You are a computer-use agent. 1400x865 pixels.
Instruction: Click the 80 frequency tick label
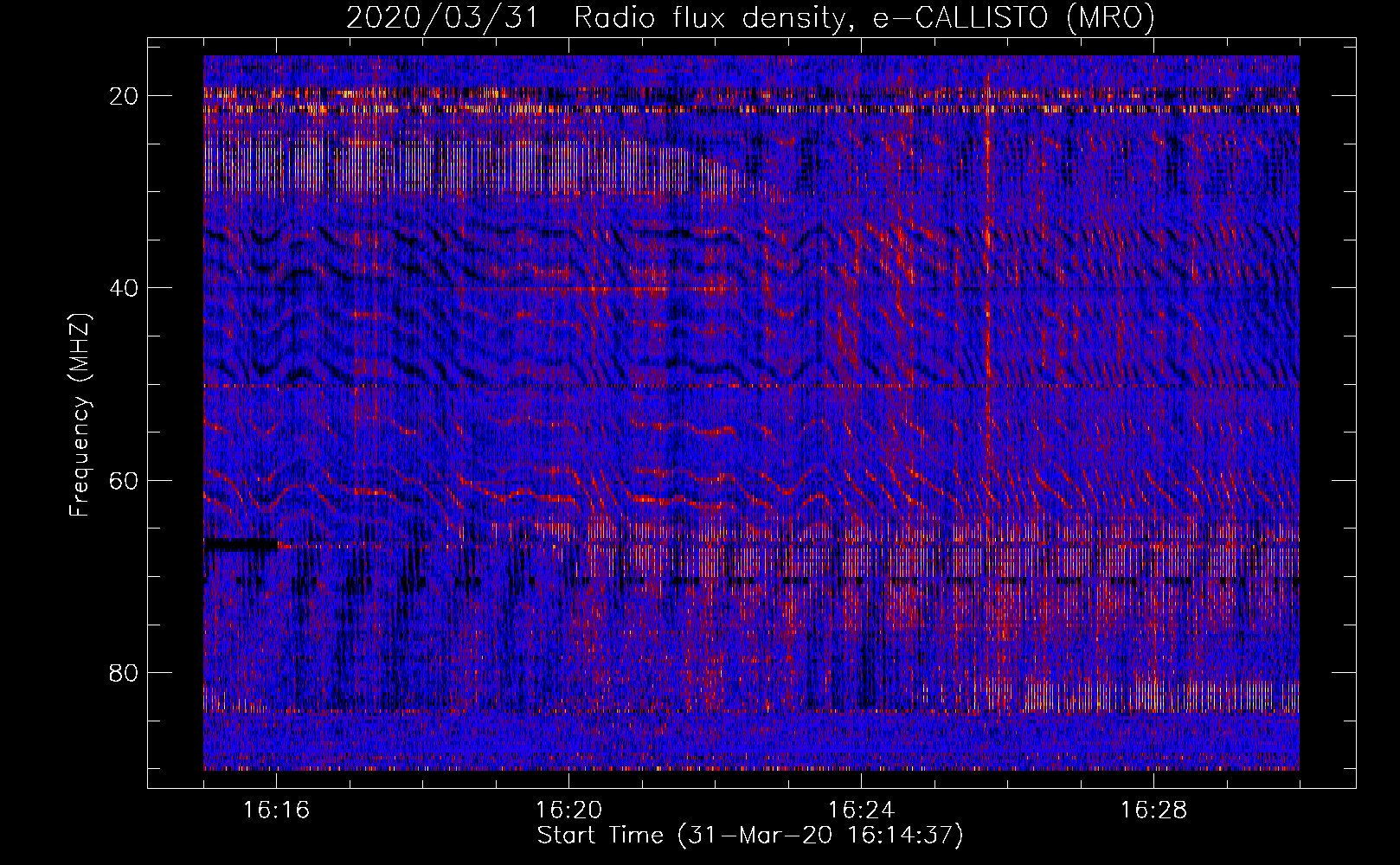pyautogui.click(x=124, y=672)
